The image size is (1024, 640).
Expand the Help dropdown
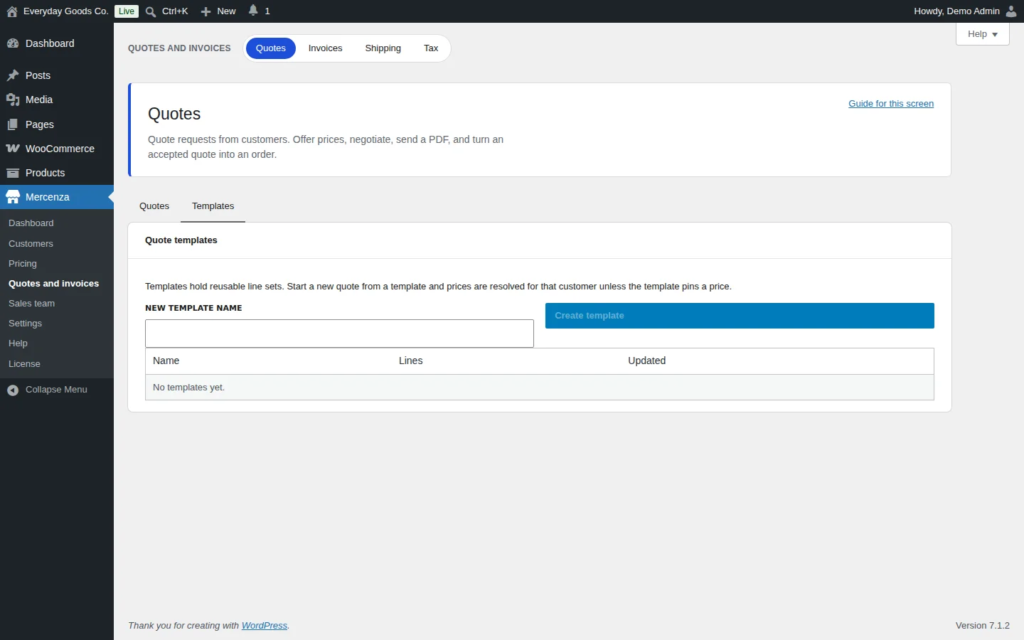(982, 34)
